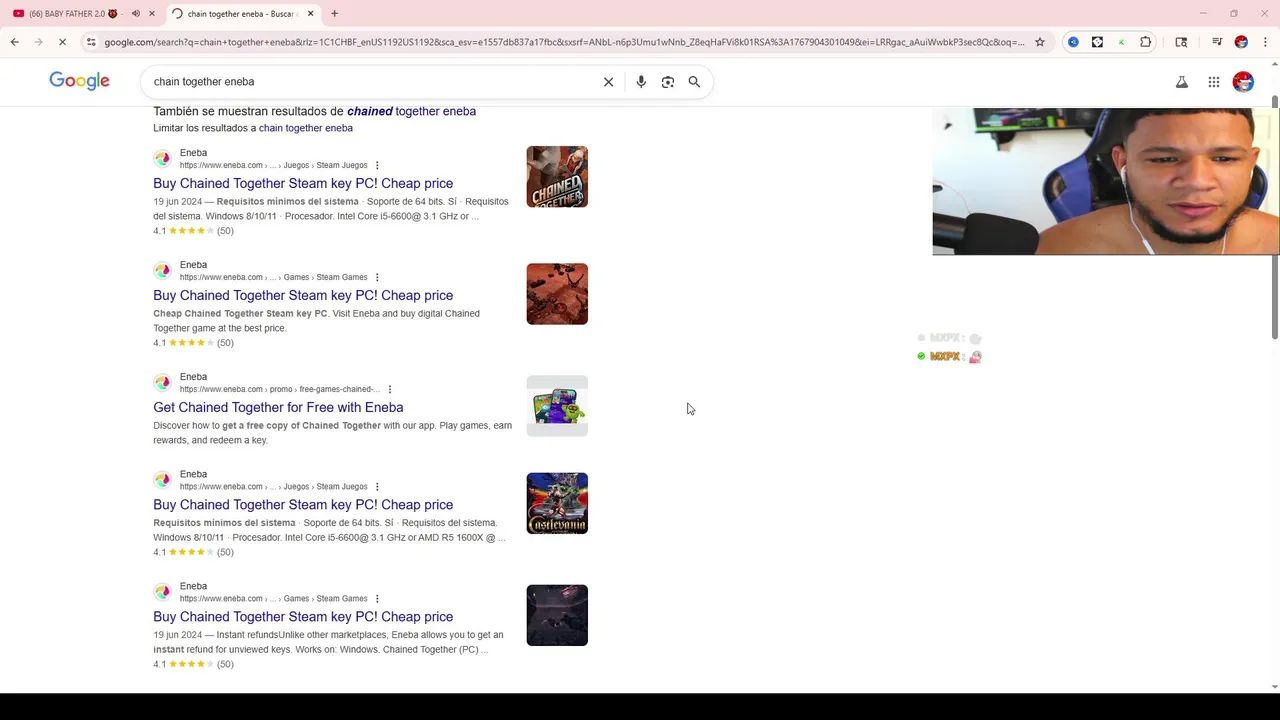Click Eneba favicon of the 19 jun 2024 requisitos result
1280x720 pixels.
click(x=162, y=159)
